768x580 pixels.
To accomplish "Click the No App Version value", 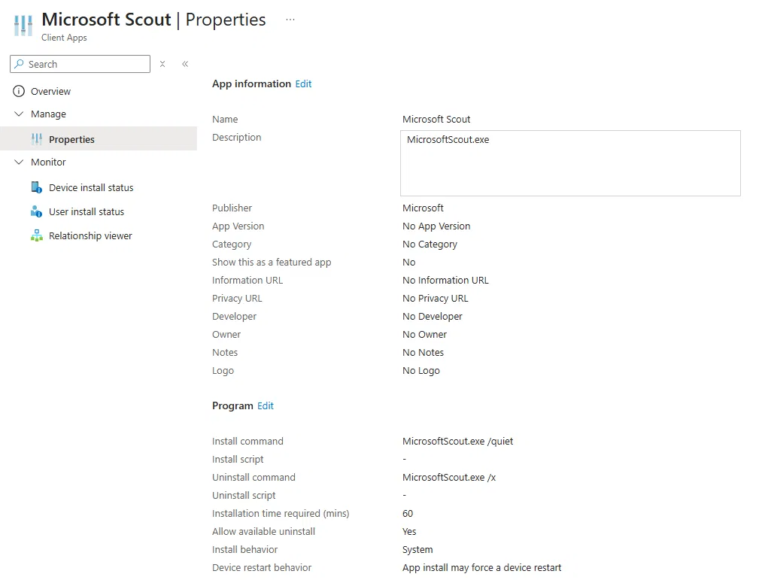I will (x=436, y=226).
